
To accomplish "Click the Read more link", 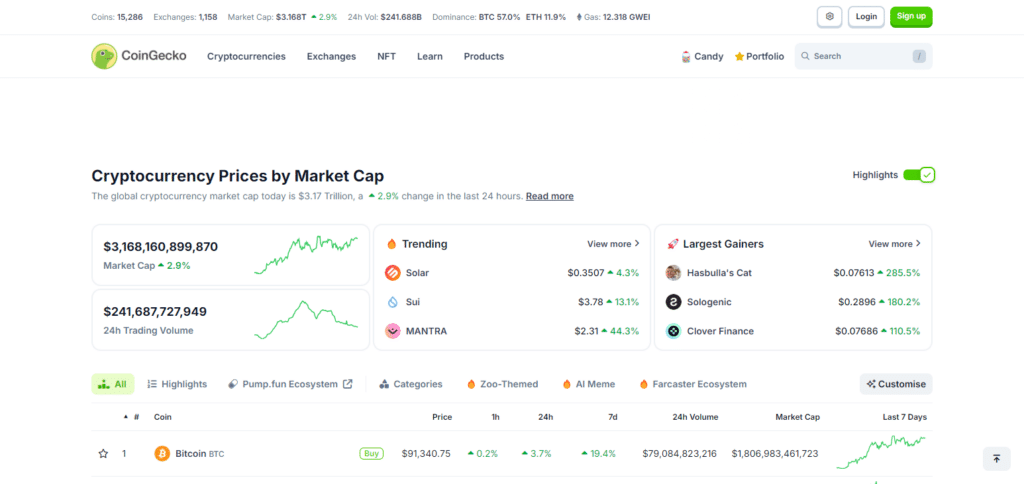I will coord(550,196).
